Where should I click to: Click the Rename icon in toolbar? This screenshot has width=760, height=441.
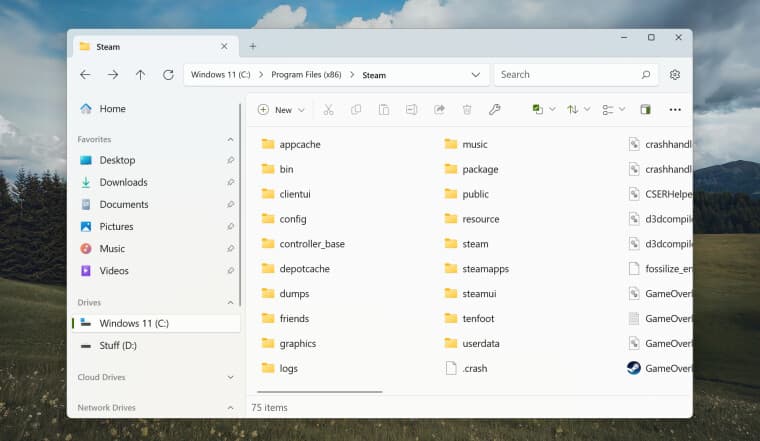click(x=411, y=110)
